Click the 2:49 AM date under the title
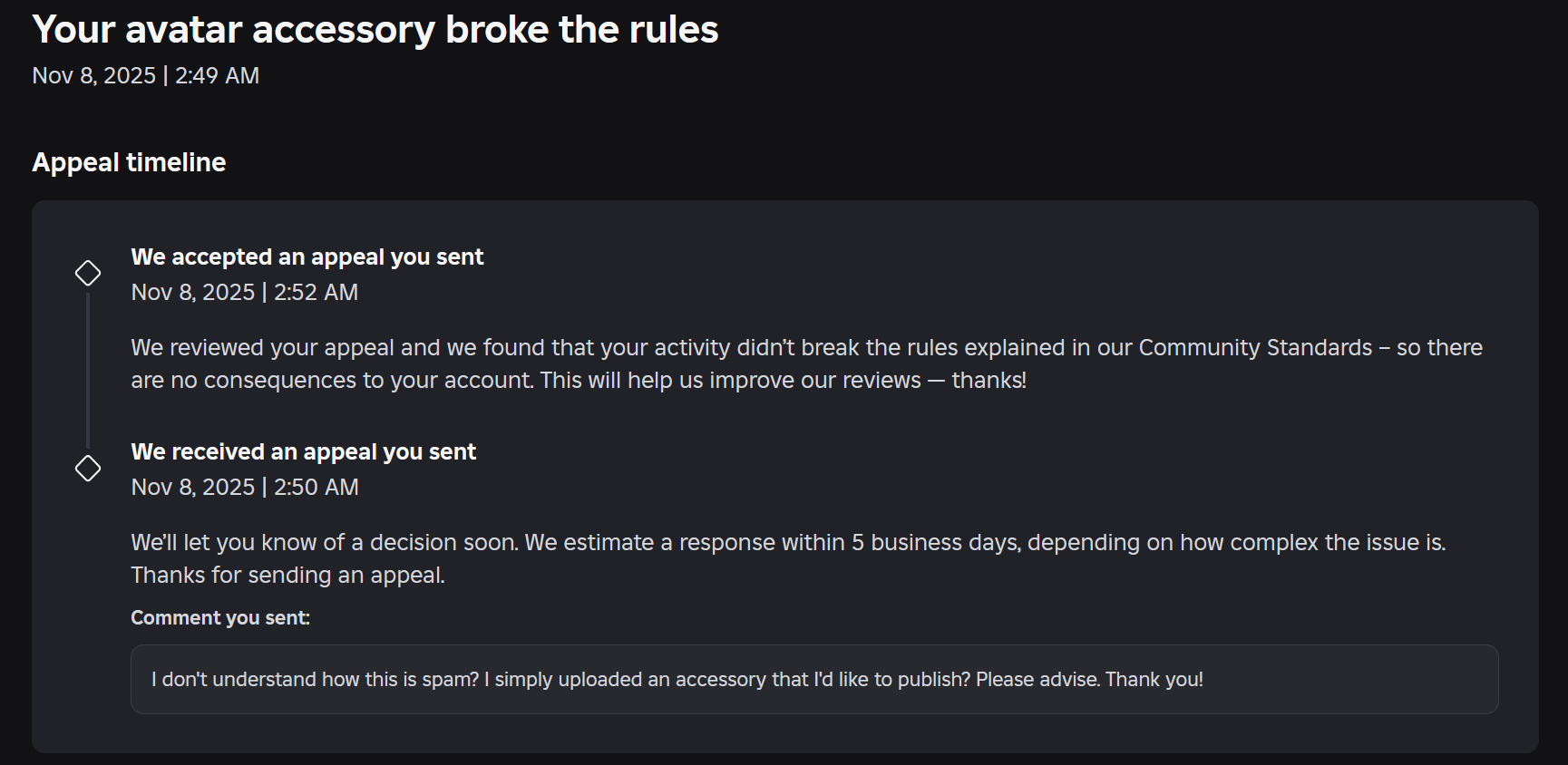Screen dimensions: 1568x765 146,76
